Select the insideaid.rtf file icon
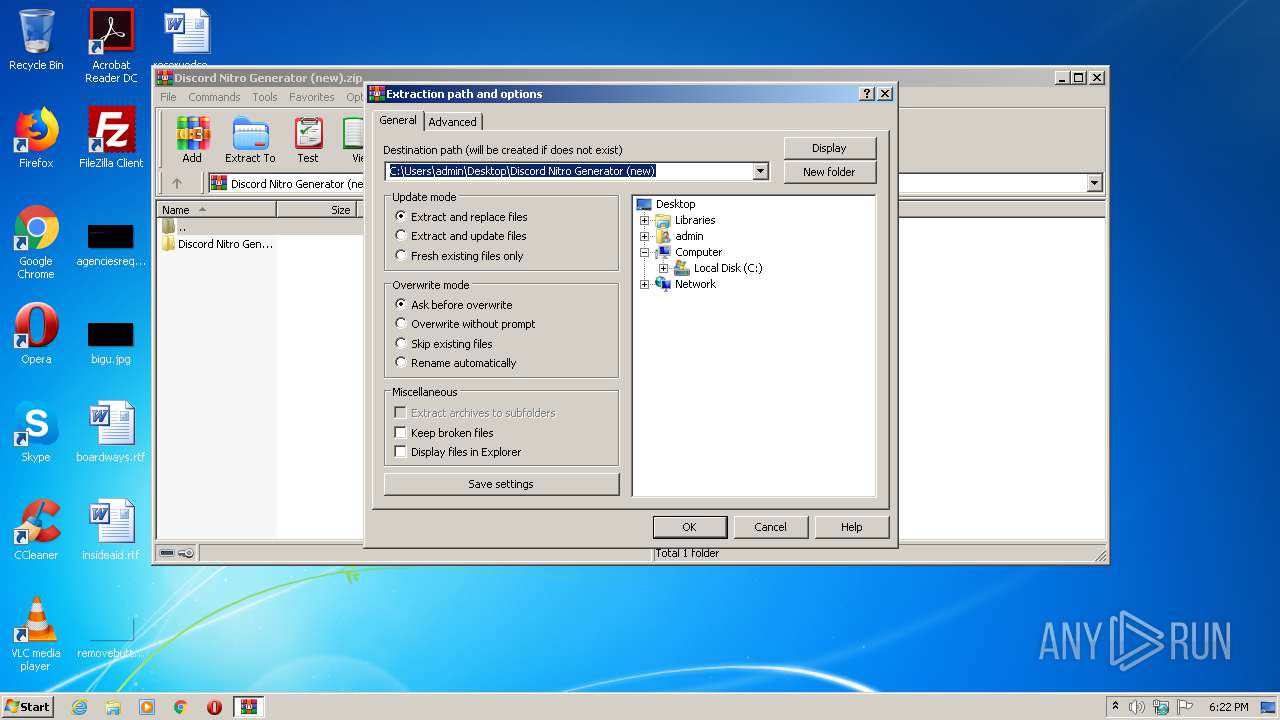1280x720 pixels. (111, 530)
